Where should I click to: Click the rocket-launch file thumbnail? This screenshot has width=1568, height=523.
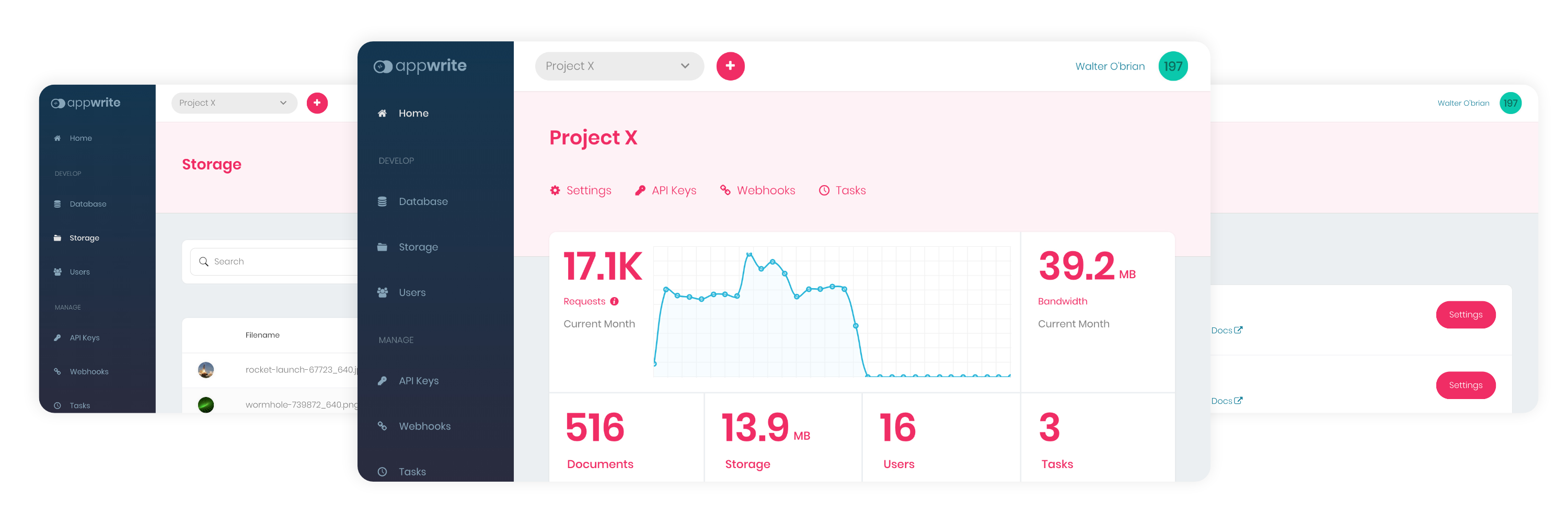206,370
